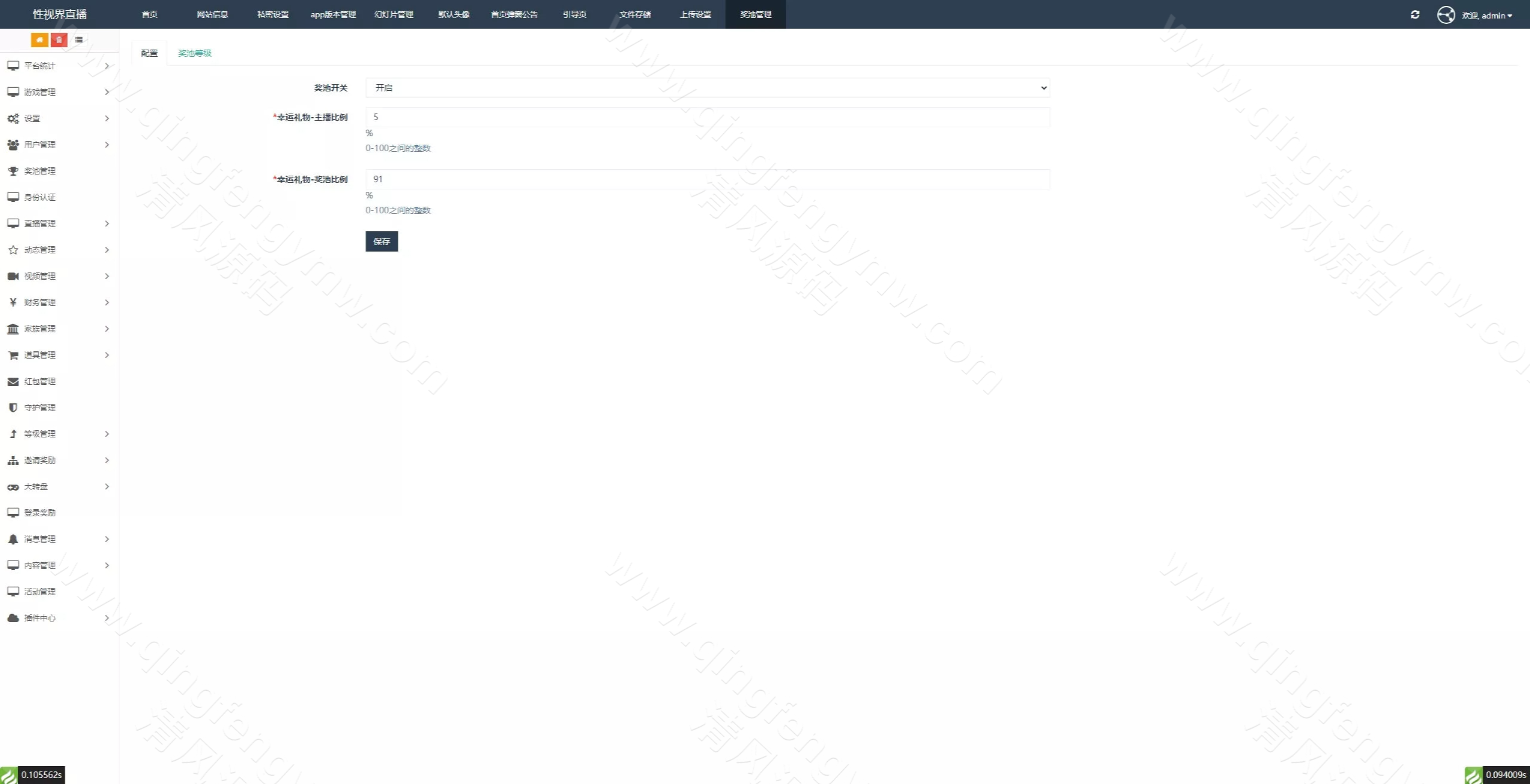Click the red trash icon button
The height and width of the screenshot is (784, 1530).
59,40
